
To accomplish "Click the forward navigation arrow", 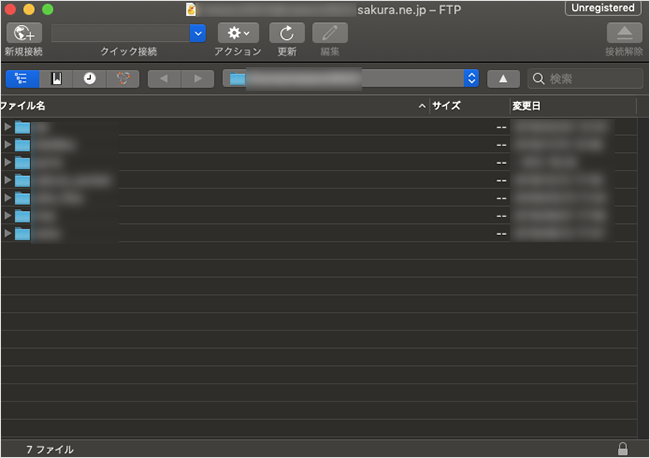I will coord(198,78).
